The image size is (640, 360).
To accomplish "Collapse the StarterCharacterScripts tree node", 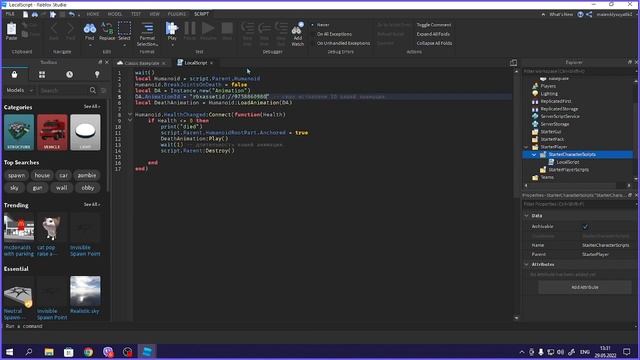I will click(x=534, y=155).
